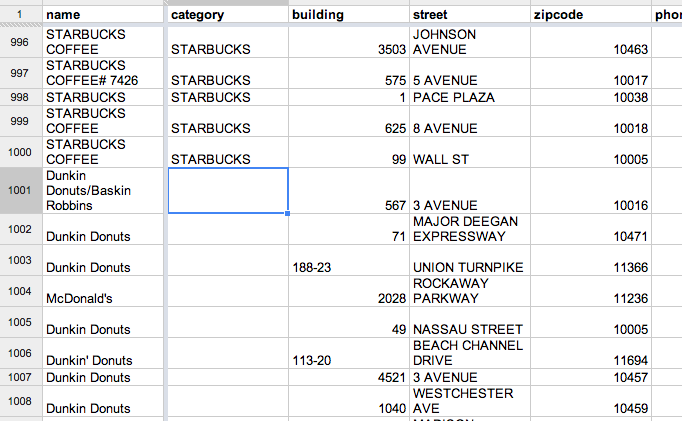The width and height of the screenshot is (682, 421).
Task: Click the zipcode cell 10017
Action: tap(591, 73)
